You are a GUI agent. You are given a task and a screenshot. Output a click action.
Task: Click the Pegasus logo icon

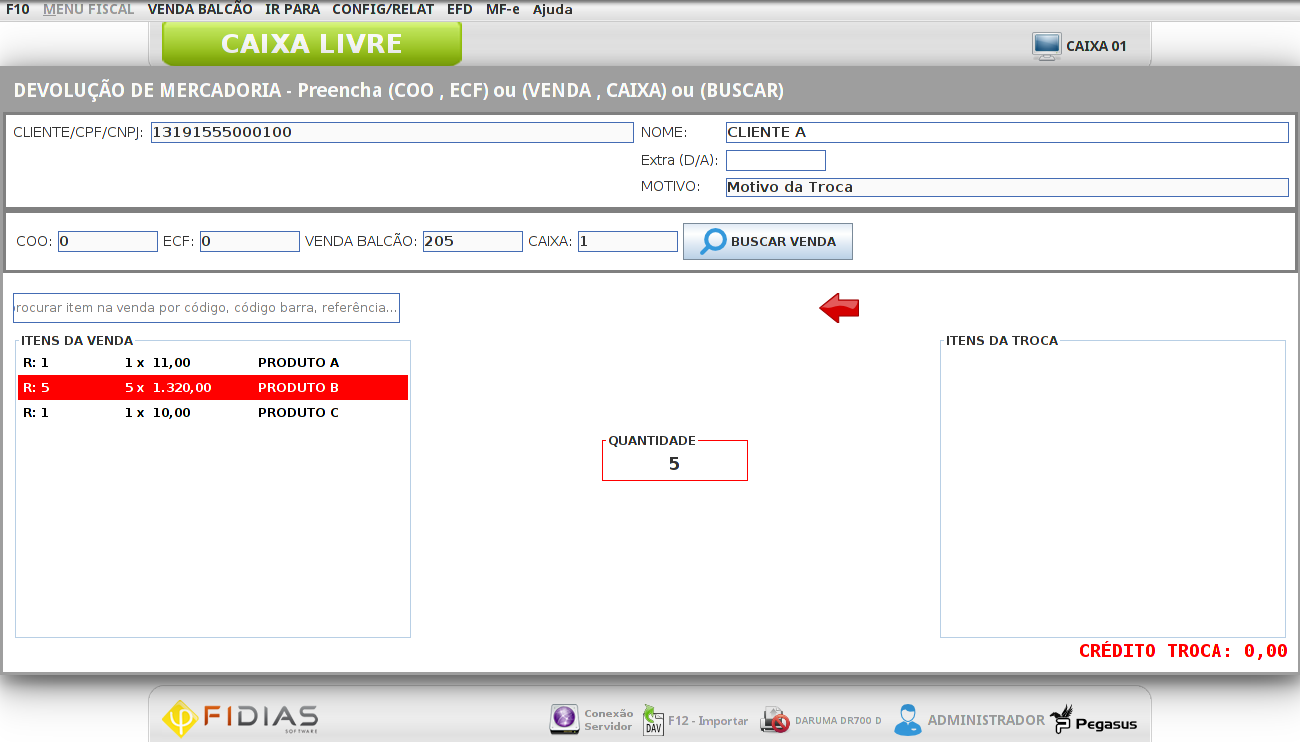(1061, 719)
